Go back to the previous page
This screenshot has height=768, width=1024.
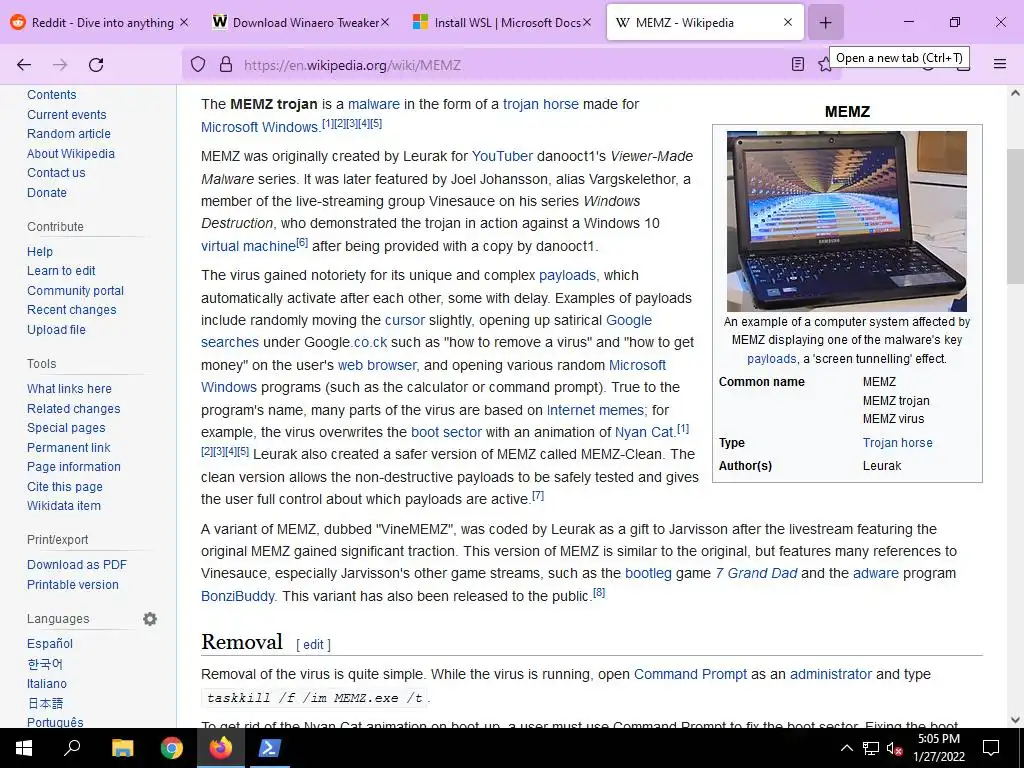click(24, 65)
